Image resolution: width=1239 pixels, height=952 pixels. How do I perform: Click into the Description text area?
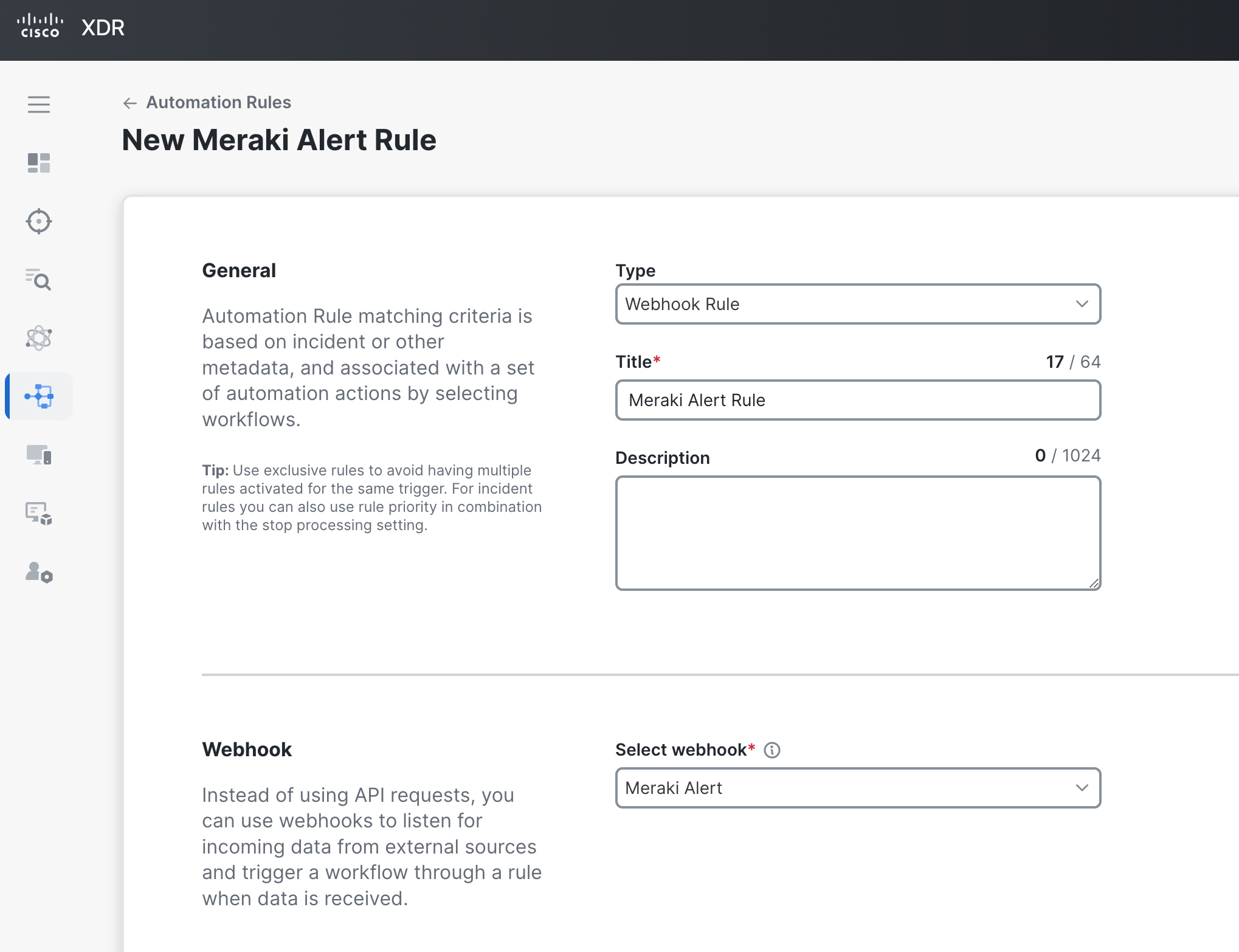tap(858, 533)
